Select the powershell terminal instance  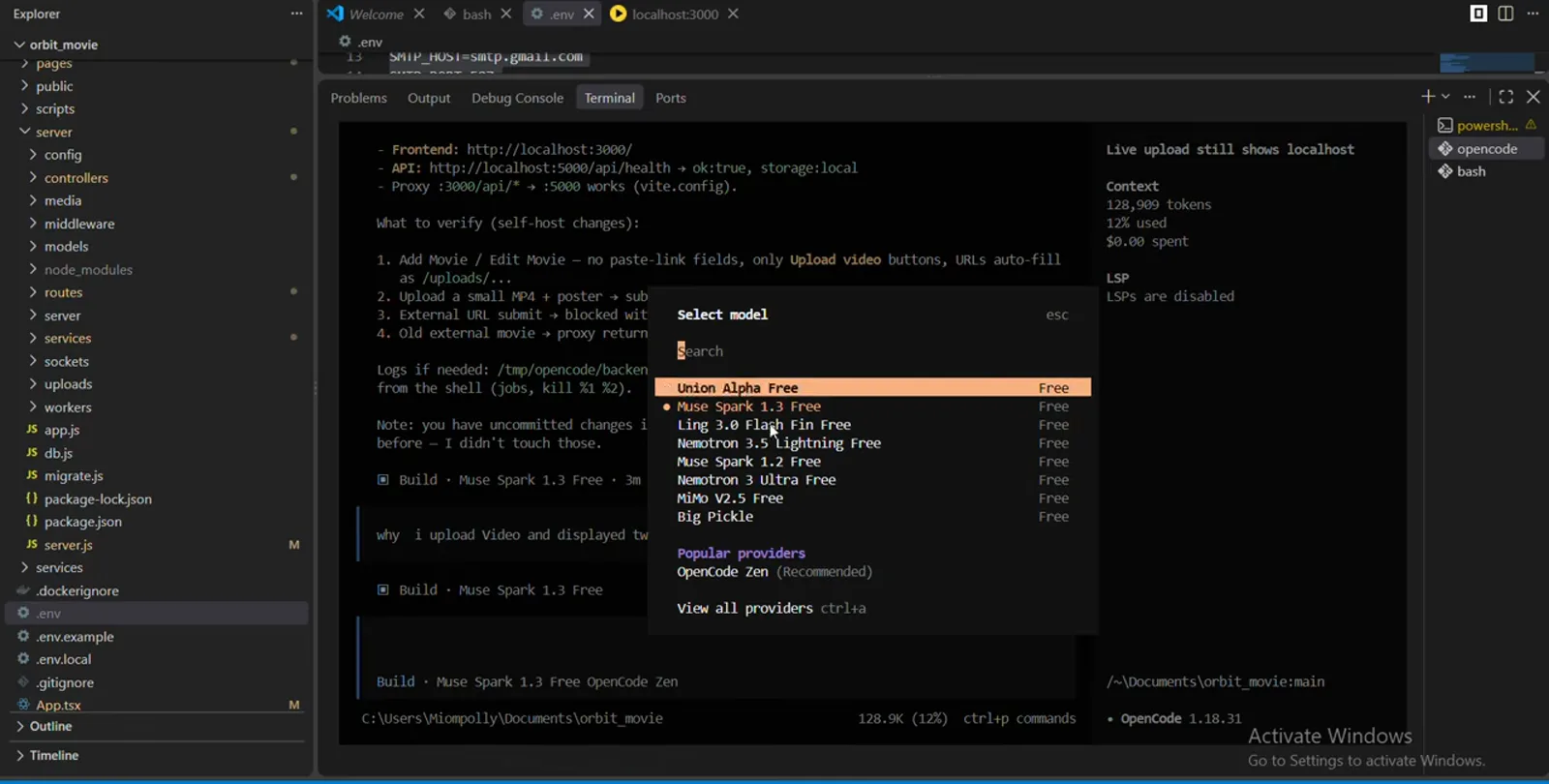pos(1486,125)
